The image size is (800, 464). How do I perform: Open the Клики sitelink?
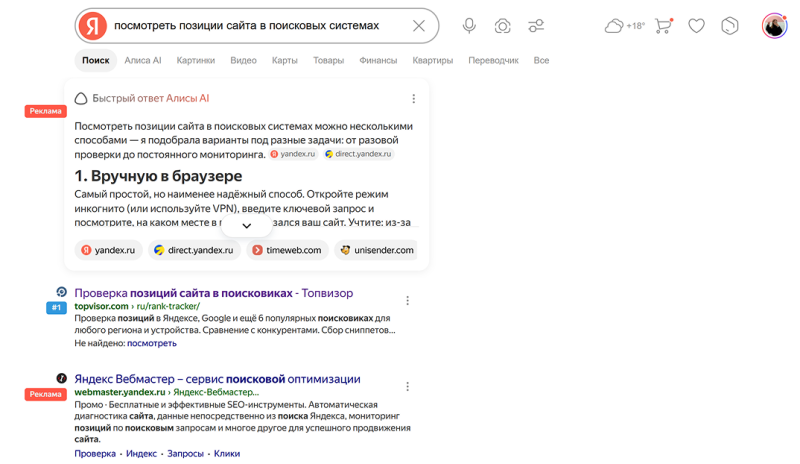227,453
